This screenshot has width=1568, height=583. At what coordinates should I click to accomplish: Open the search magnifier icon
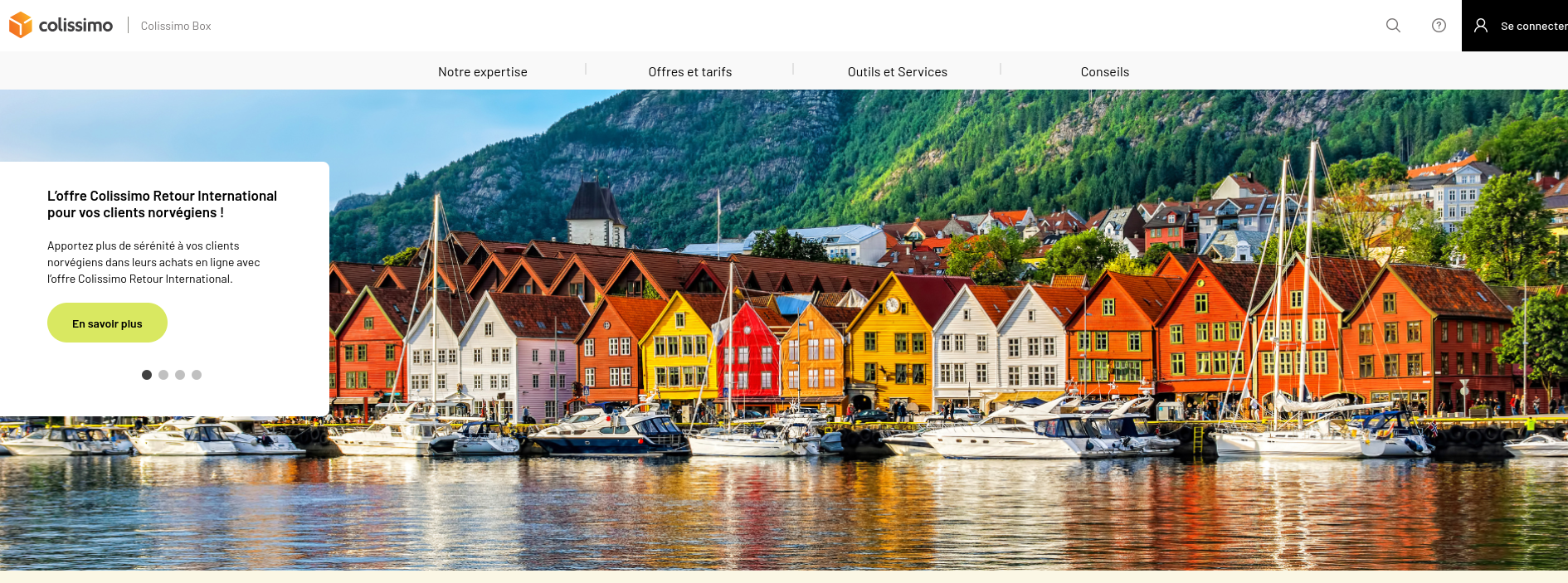1393,26
